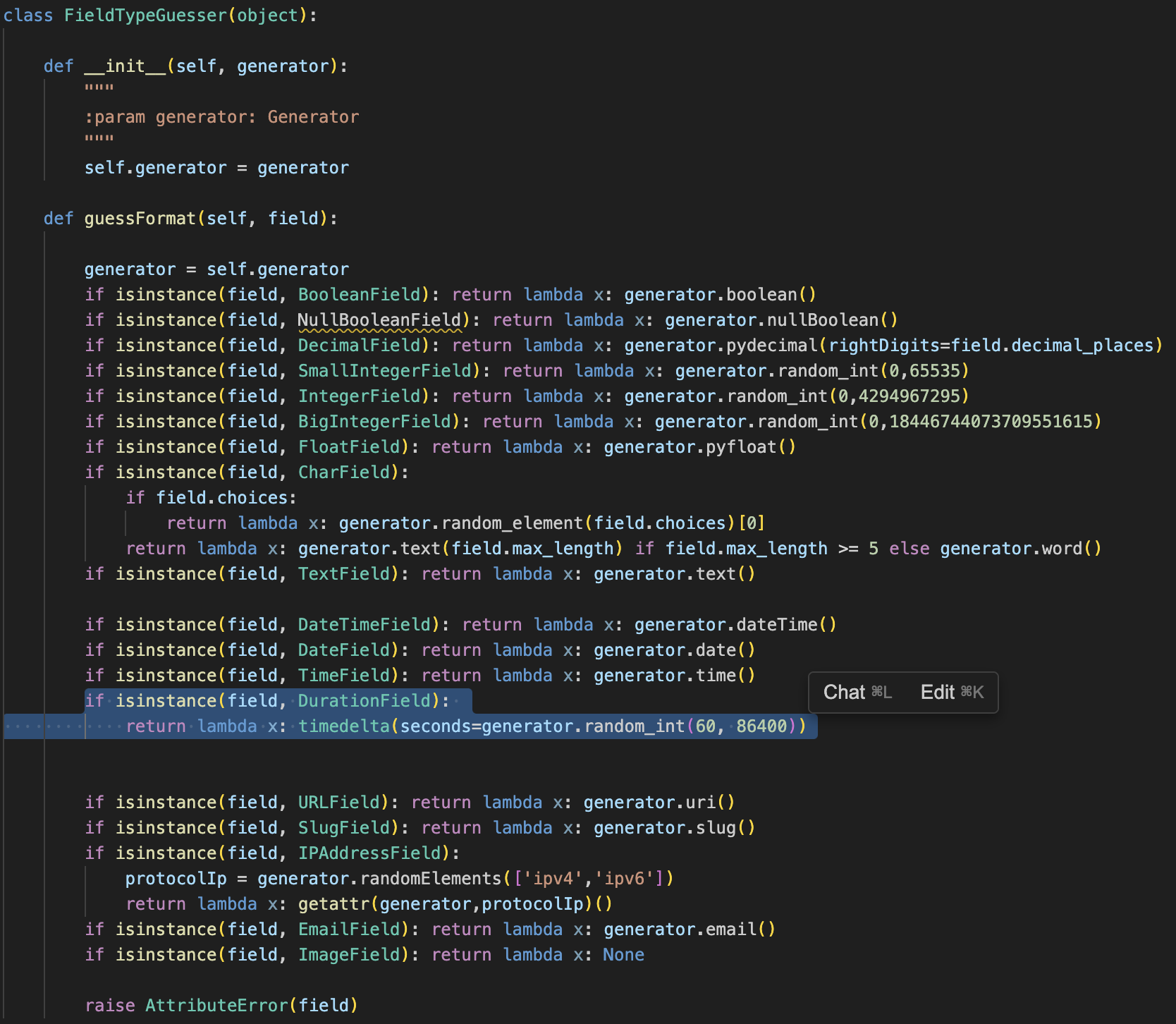The image size is (1176, 1024).
Task: Click generator.dateTime() call
Action: (x=735, y=625)
